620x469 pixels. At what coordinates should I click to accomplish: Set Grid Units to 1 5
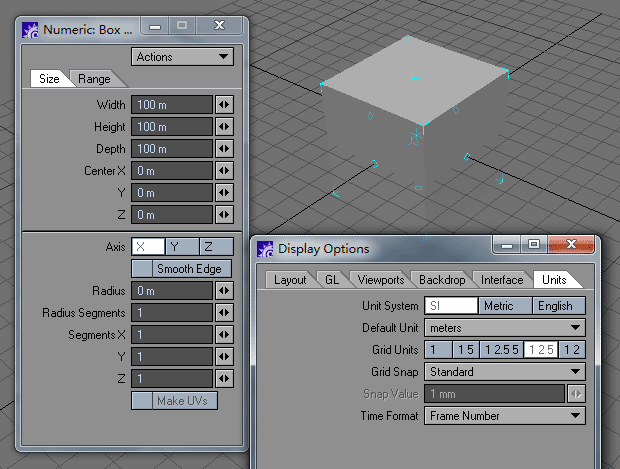(x=466, y=350)
